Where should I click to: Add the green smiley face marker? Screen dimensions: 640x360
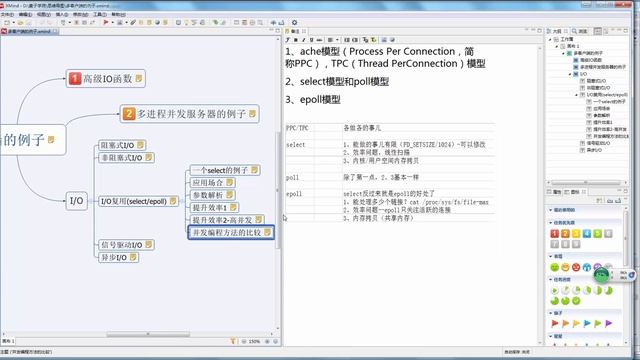click(x=554, y=267)
